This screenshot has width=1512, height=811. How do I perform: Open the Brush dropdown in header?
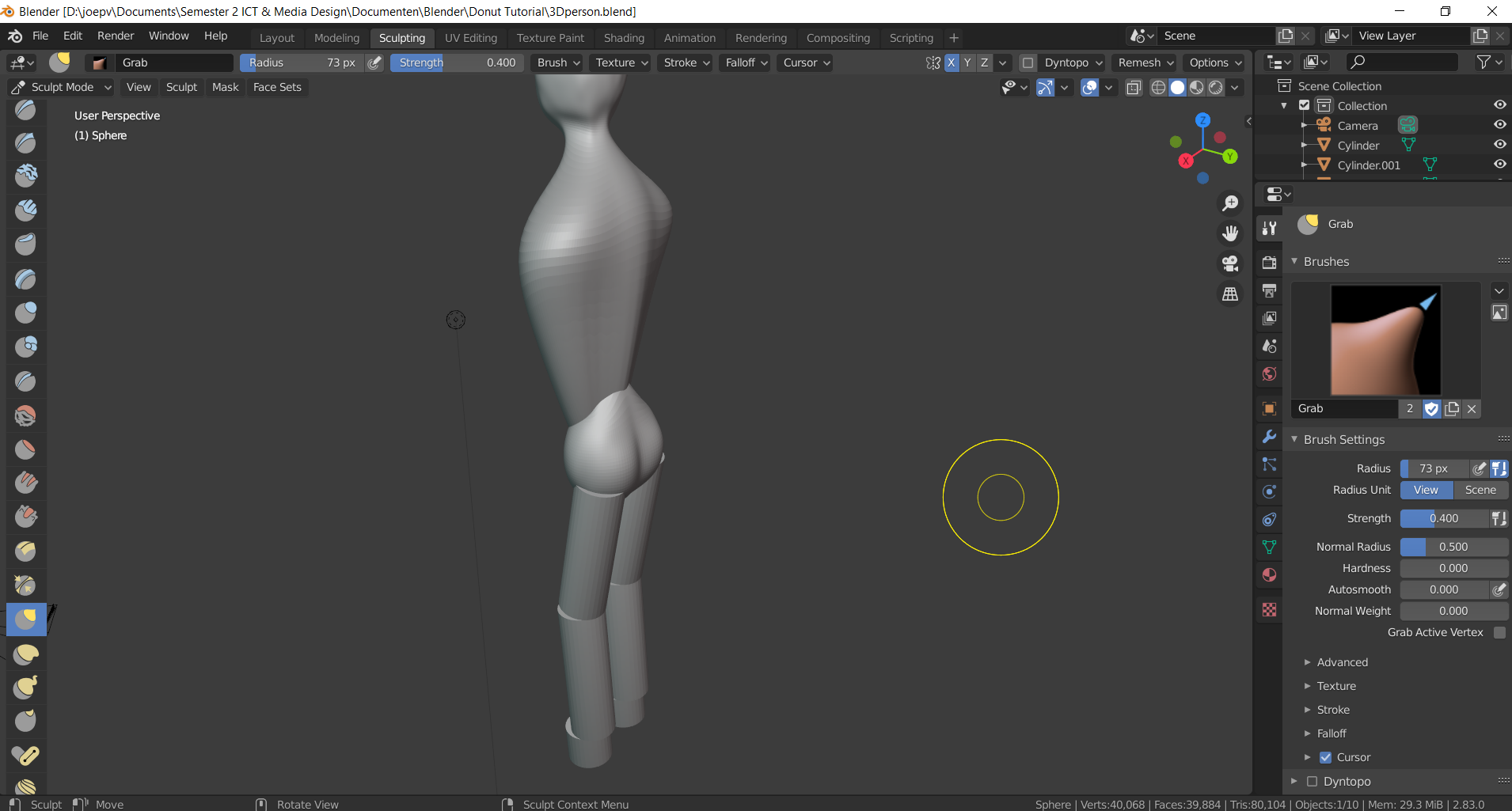pyautogui.click(x=559, y=63)
